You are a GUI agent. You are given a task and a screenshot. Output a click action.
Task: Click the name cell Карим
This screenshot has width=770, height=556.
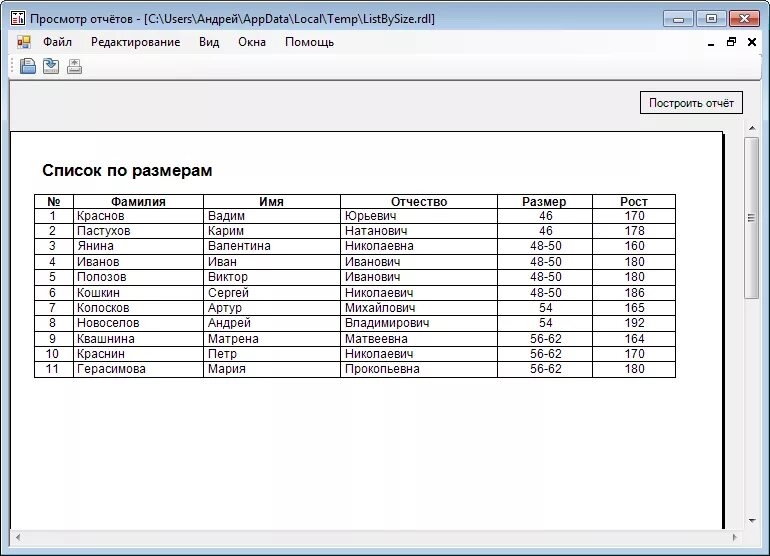(272, 231)
